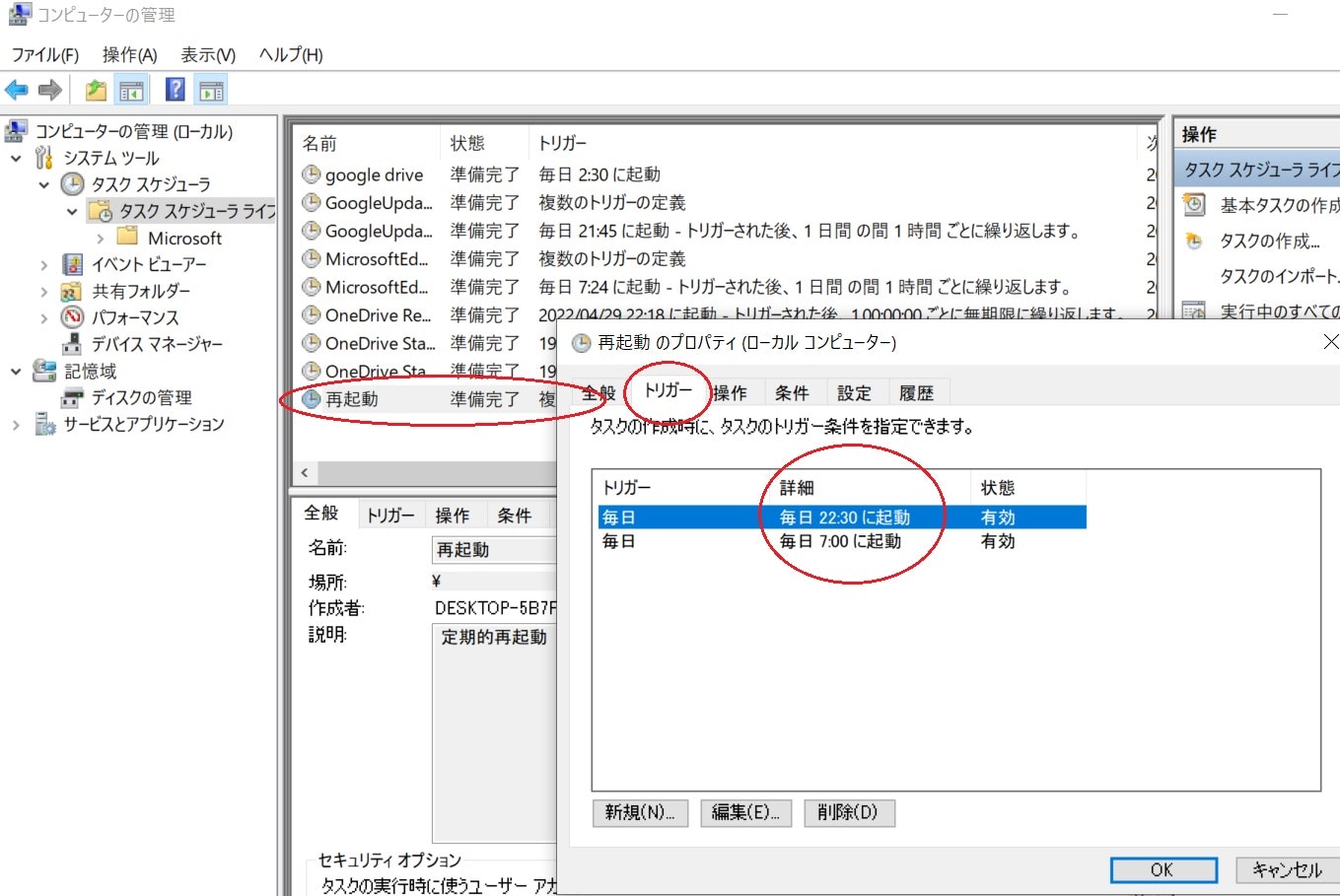Switch to 設定 tab in properties dialog
Screen dimensions: 1340x896
pos(854,393)
